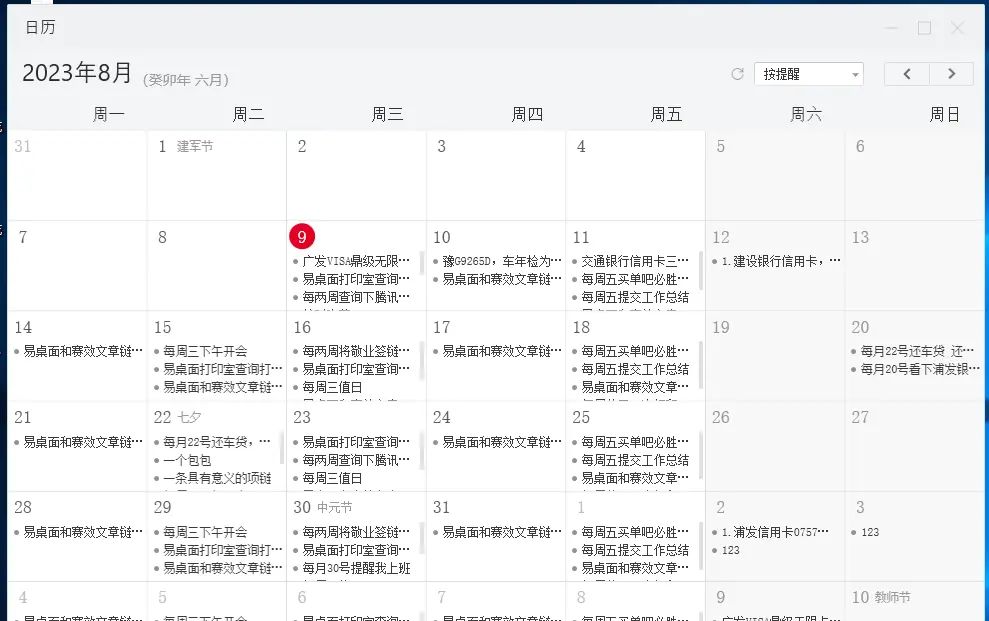Click the refresh icon to sync the calendar
This screenshot has width=989, height=621.
(x=737, y=73)
